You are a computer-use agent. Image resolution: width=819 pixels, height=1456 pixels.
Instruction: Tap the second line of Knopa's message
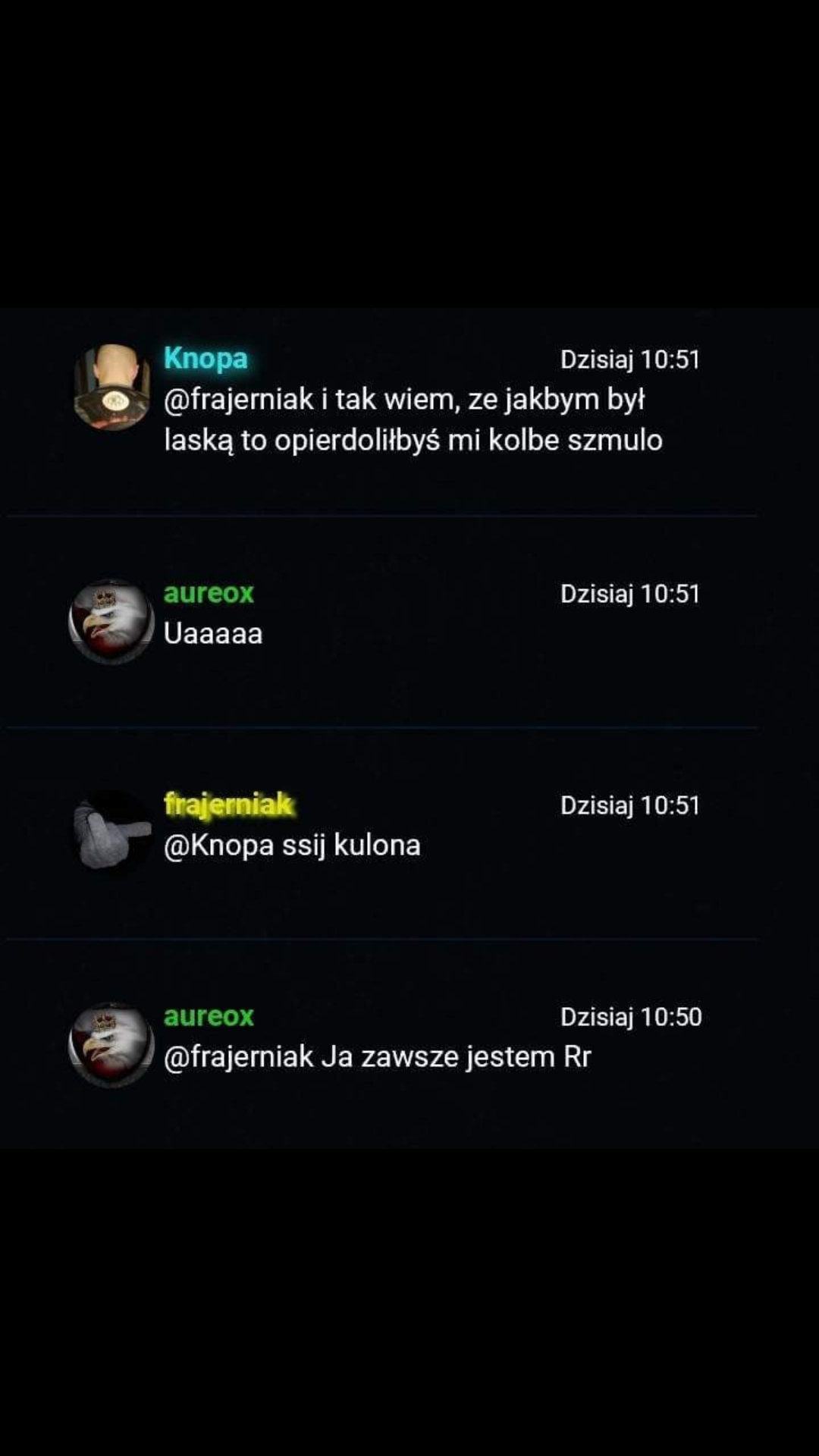pyautogui.click(x=413, y=441)
